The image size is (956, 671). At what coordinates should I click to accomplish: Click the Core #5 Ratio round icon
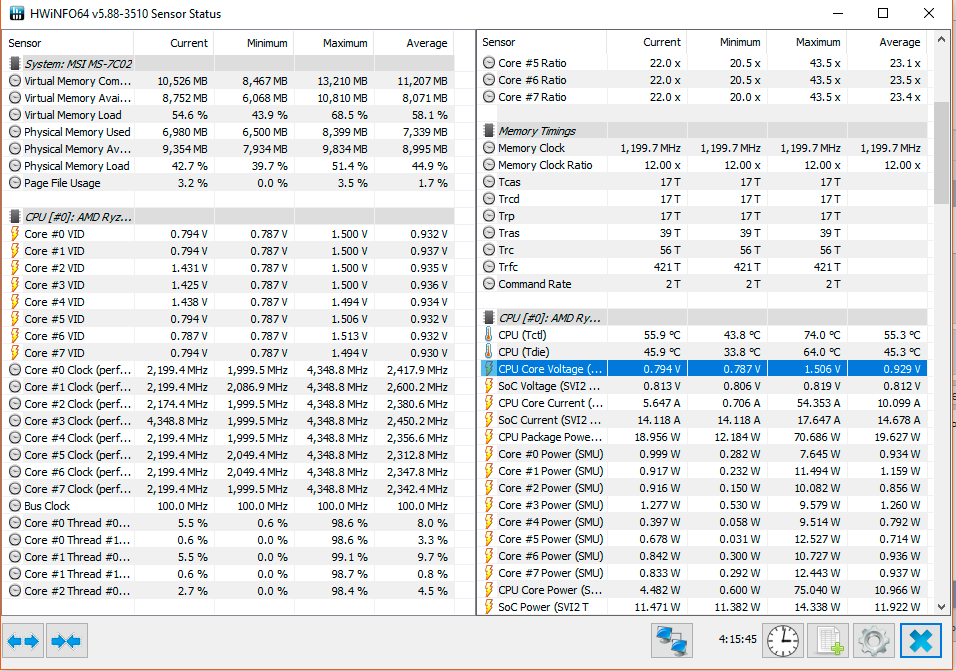coord(489,63)
